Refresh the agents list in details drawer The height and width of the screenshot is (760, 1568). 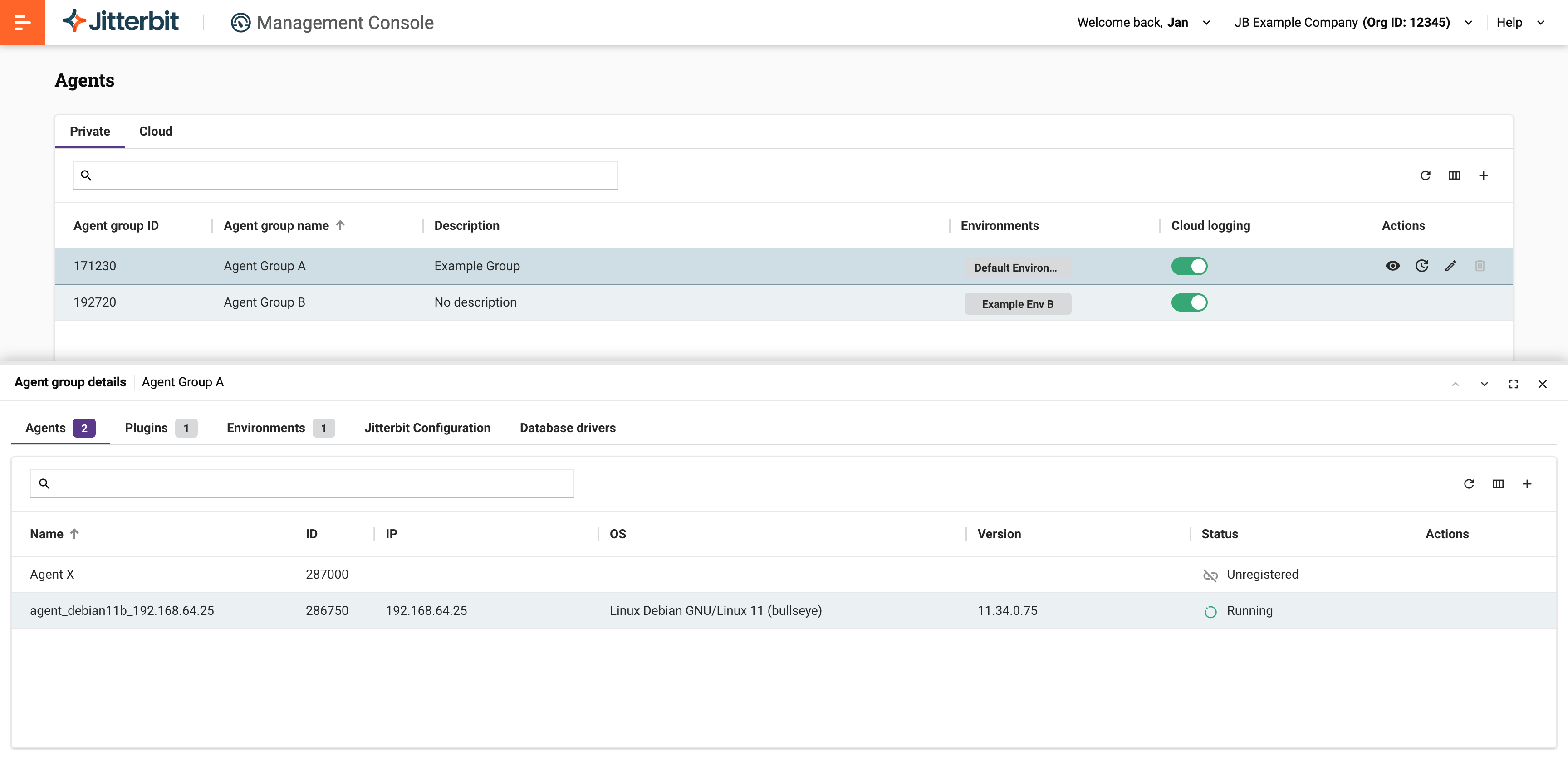pos(1469,484)
